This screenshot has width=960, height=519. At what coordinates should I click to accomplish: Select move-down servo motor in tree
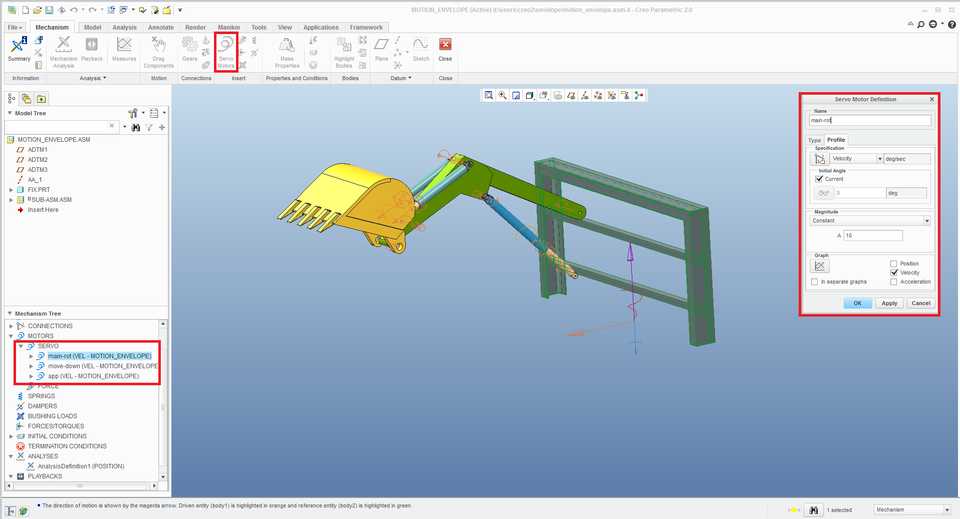(x=102, y=366)
